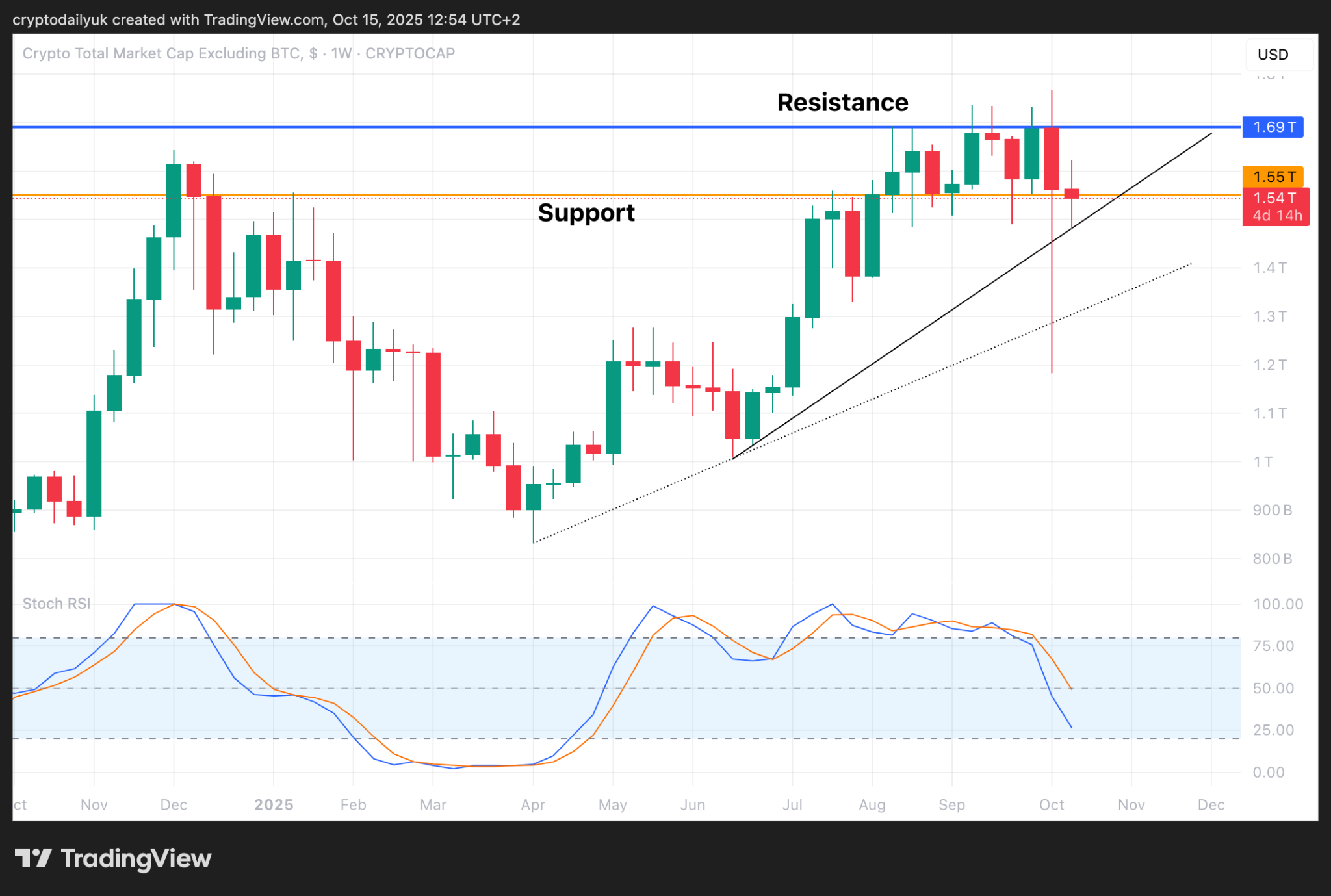Click the Stoch RSI indicator label
Viewport: 1331px width, 896px height.
57,604
